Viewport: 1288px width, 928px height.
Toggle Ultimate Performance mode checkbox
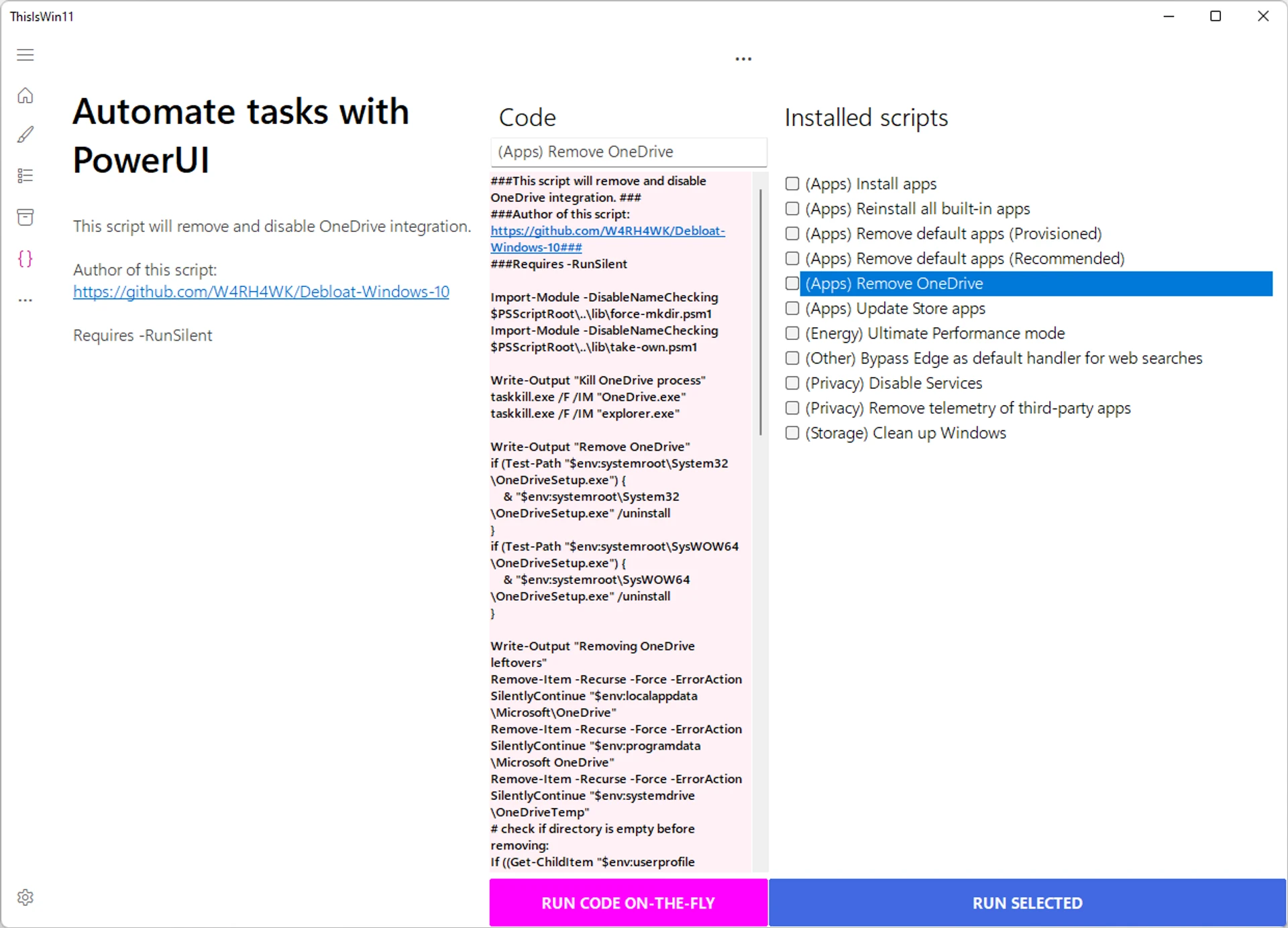(x=792, y=333)
